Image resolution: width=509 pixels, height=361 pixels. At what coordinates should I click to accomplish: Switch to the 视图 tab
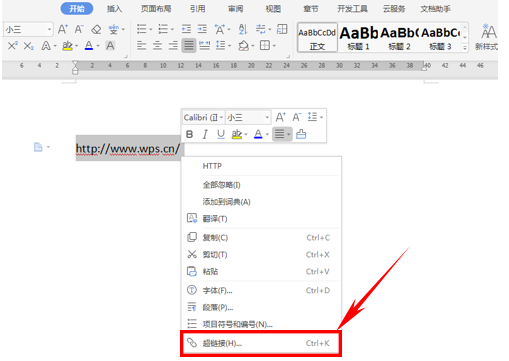tap(273, 9)
